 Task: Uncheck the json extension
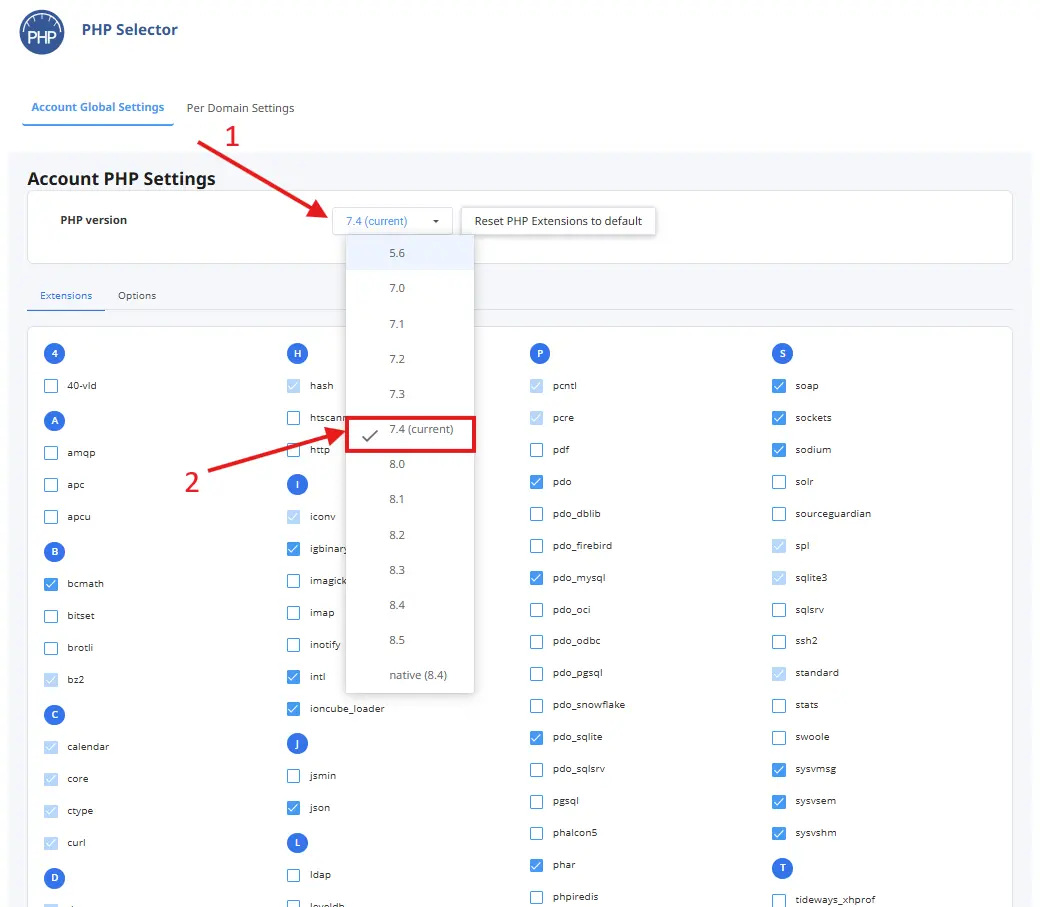293,807
